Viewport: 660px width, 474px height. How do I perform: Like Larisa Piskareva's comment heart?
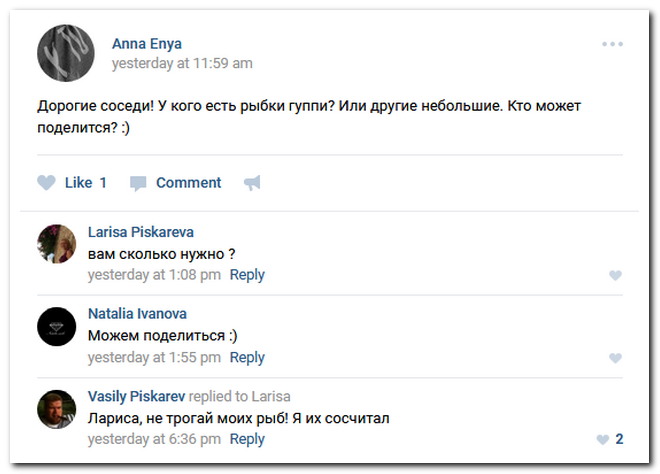pyautogui.click(x=615, y=275)
